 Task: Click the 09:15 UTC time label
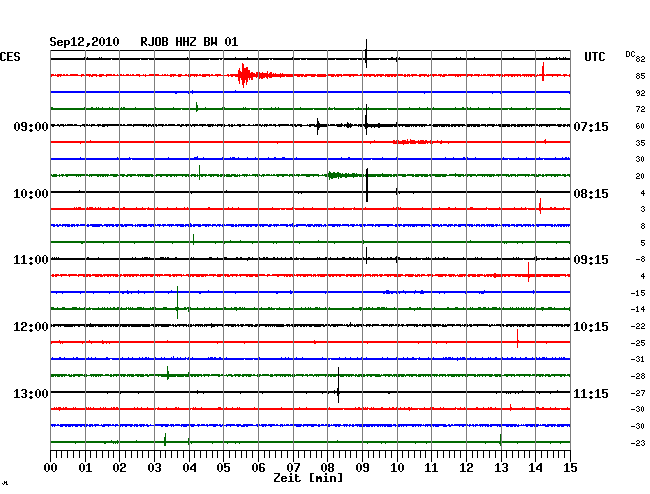click(x=591, y=260)
